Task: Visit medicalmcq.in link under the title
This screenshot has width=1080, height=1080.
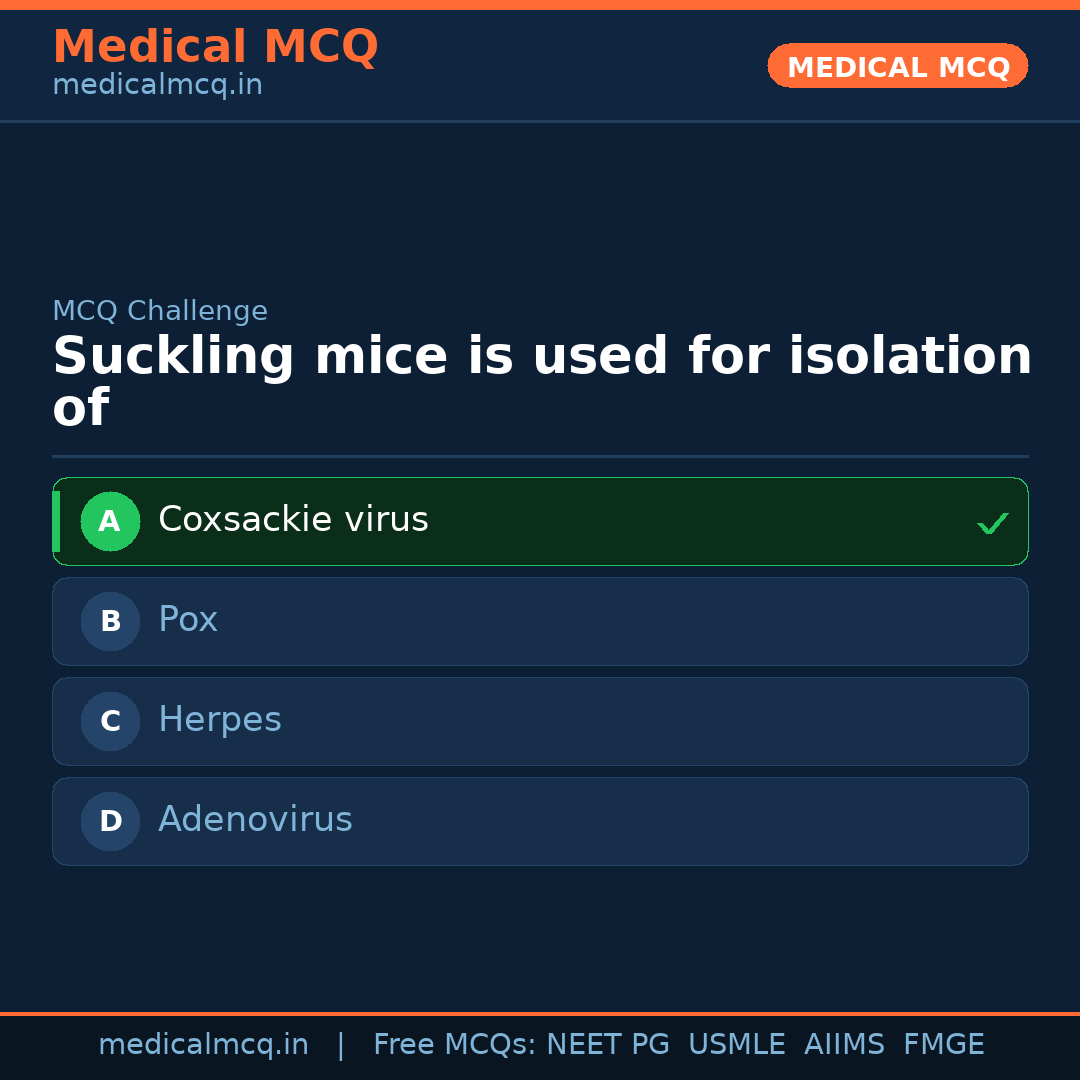Action: (157, 86)
